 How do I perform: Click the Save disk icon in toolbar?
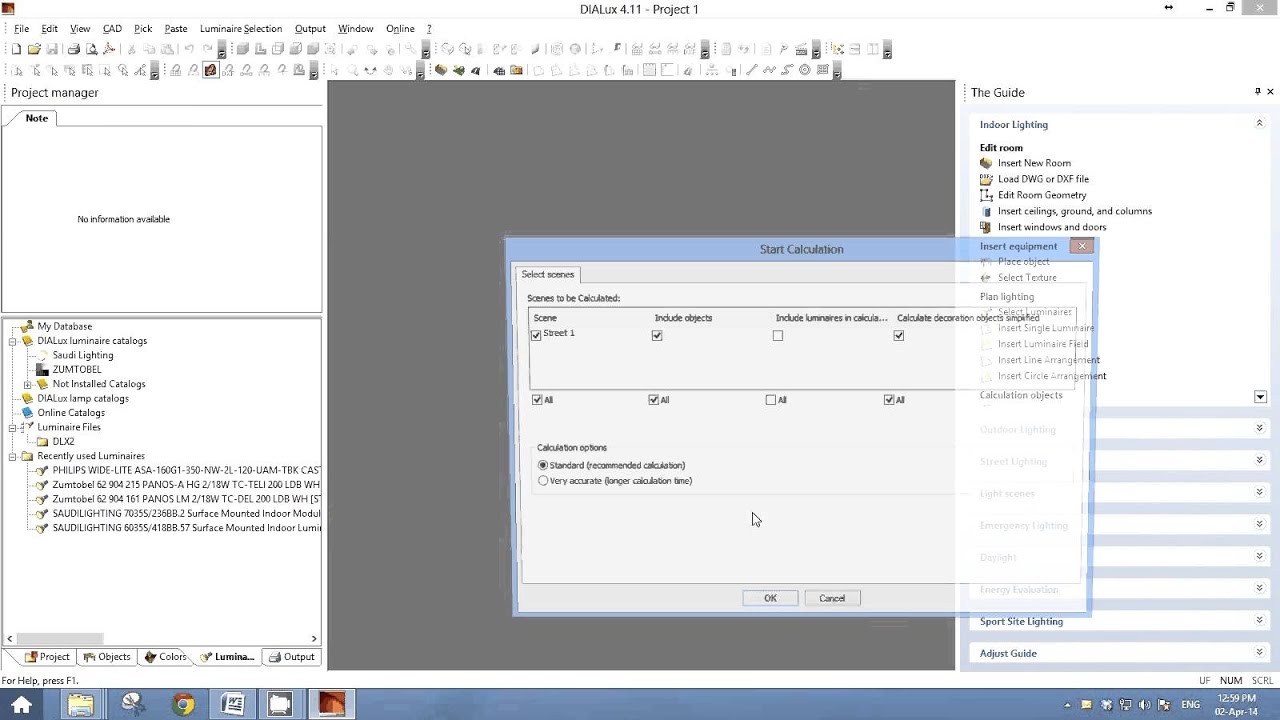click(51, 49)
